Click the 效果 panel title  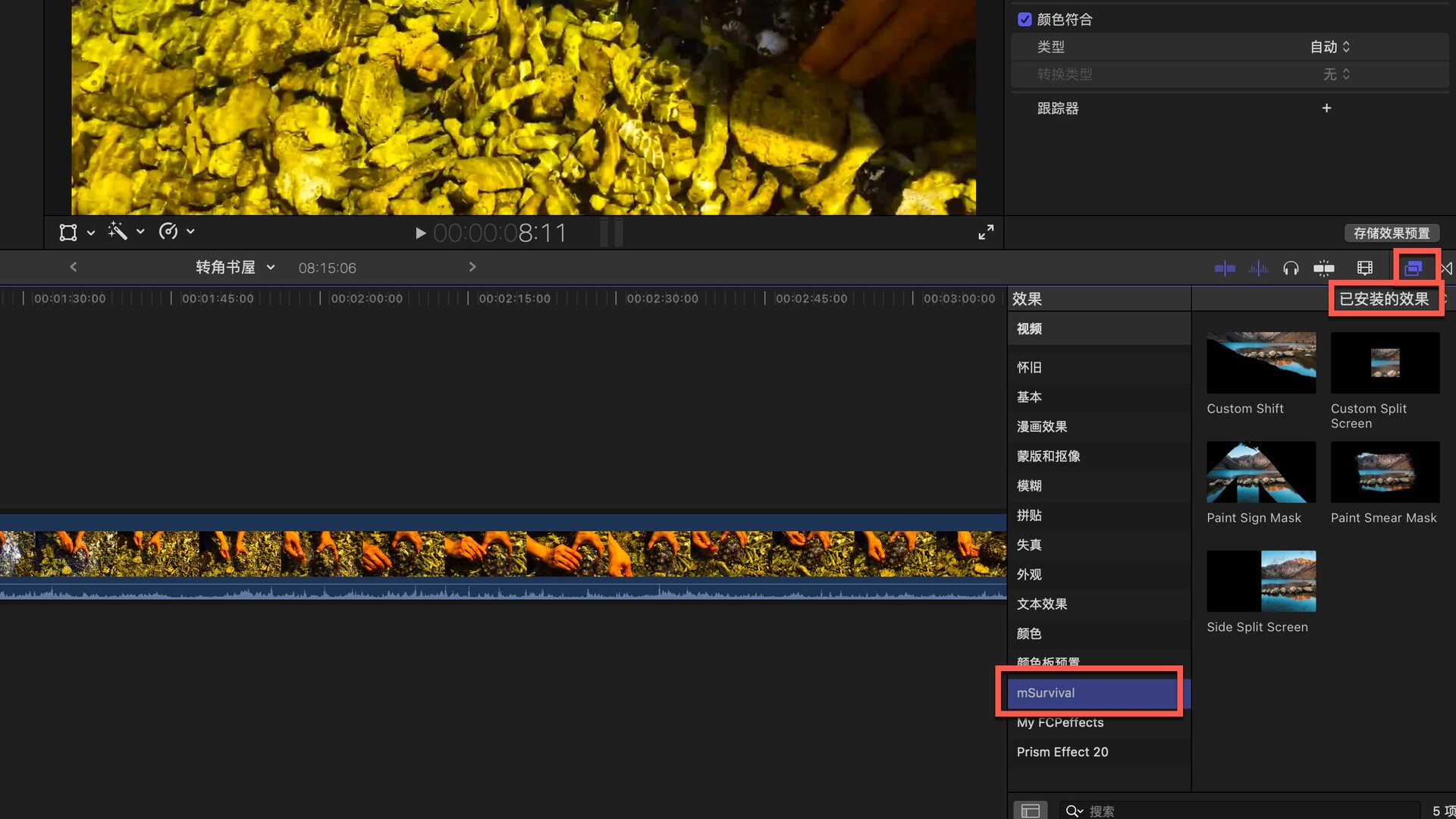[1027, 299]
